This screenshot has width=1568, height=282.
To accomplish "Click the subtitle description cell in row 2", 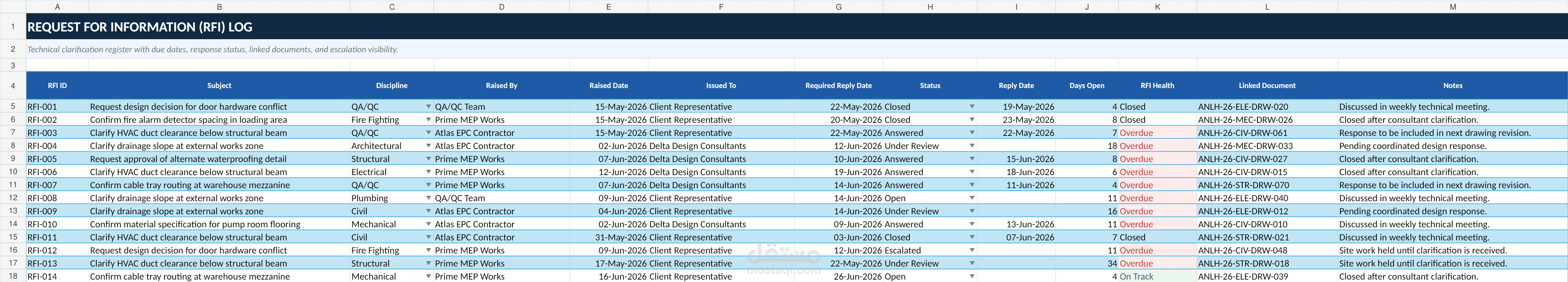I will click(x=797, y=49).
